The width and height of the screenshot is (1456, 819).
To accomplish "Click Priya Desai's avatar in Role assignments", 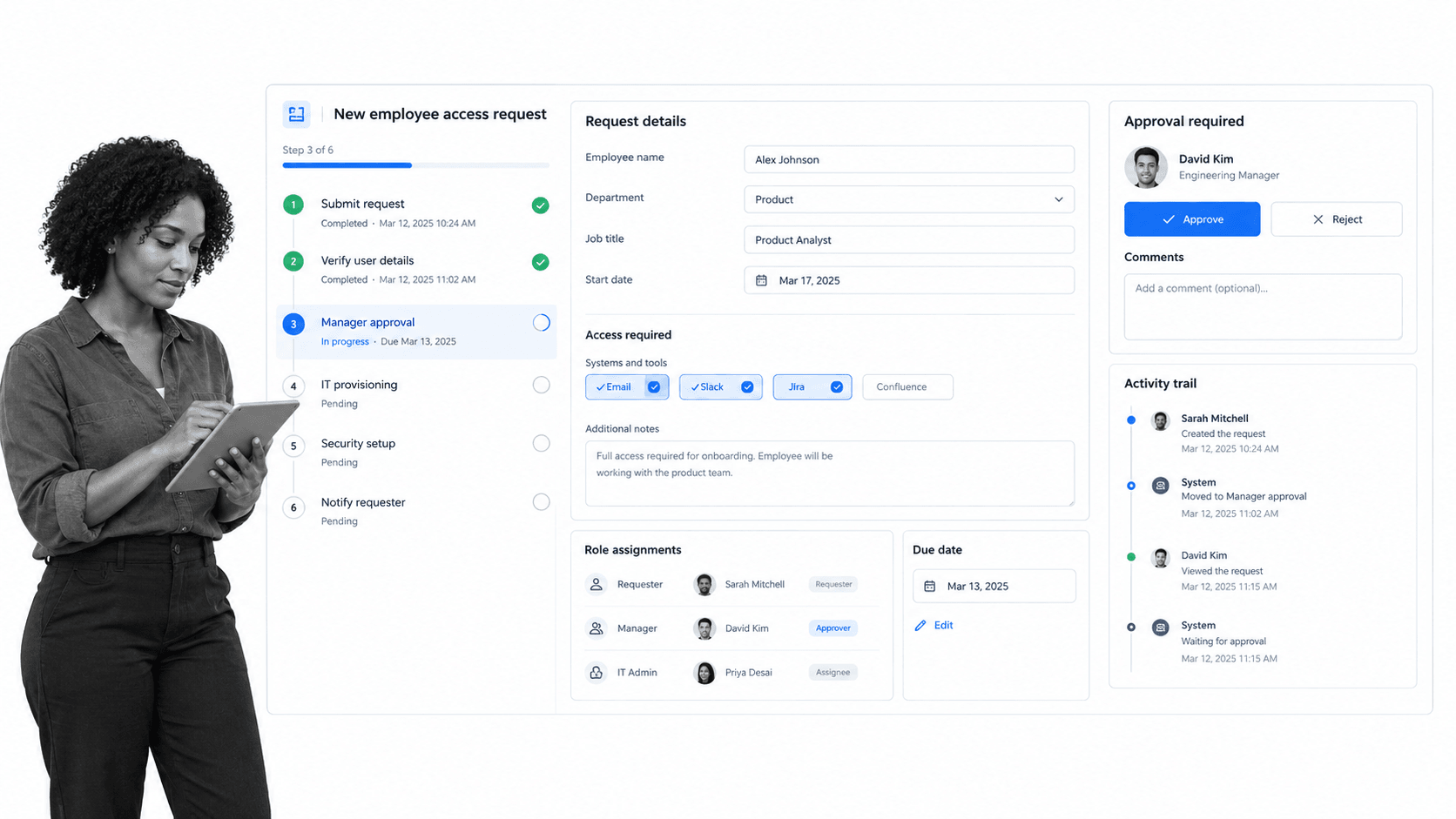I will pos(704,672).
